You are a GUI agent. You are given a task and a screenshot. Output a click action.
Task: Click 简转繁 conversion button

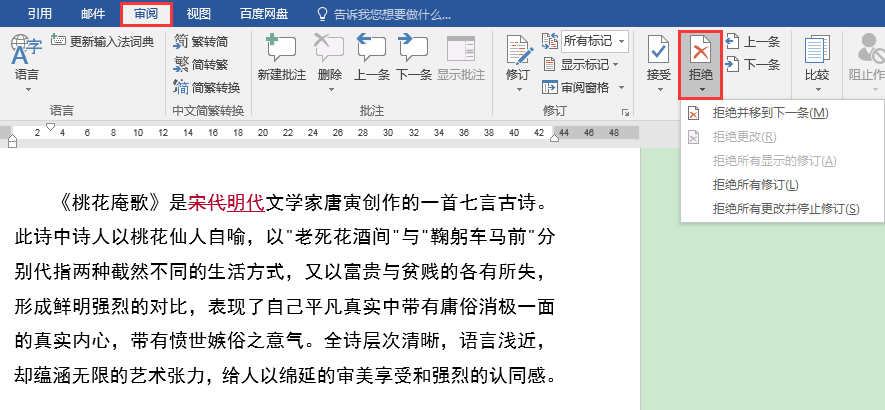point(201,65)
